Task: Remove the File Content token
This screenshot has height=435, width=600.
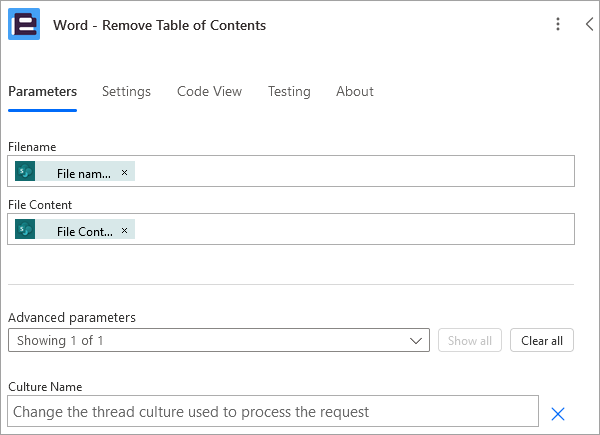Action: pyautogui.click(x=124, y=231)
